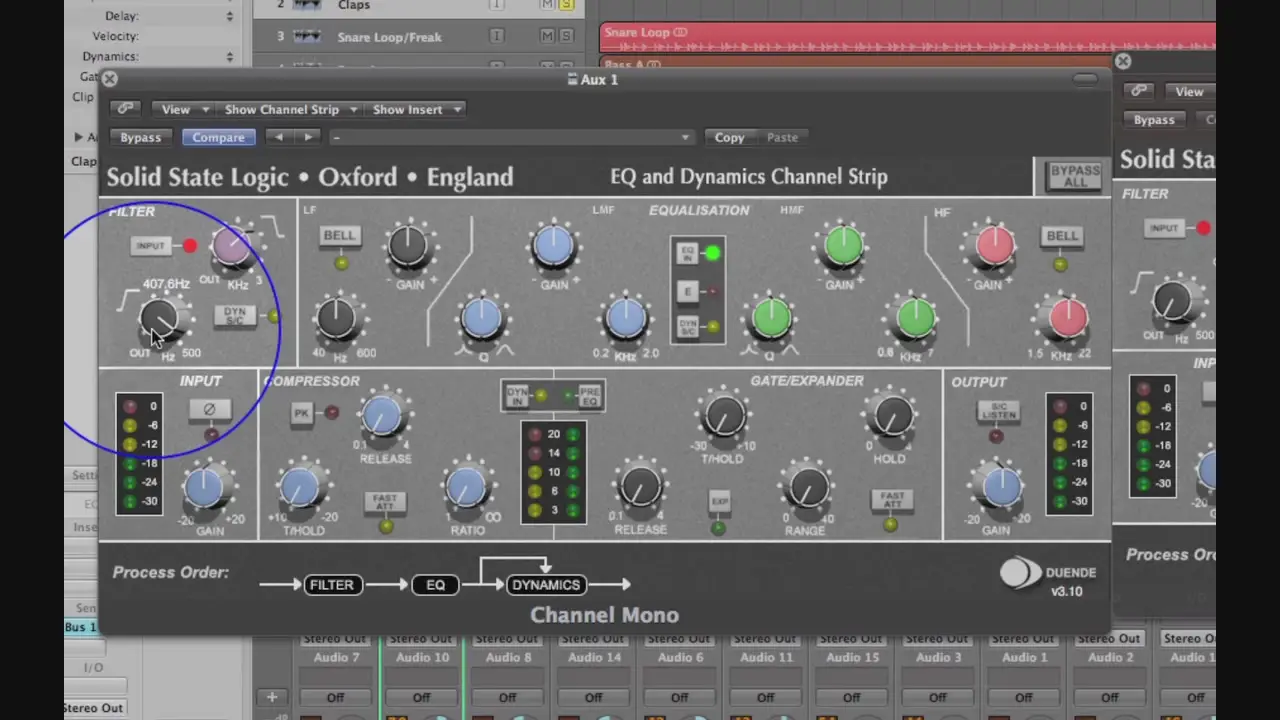Toggle the S/C LISTEN button
This screenshot has width=1280, height=720.
coord(997,411)
